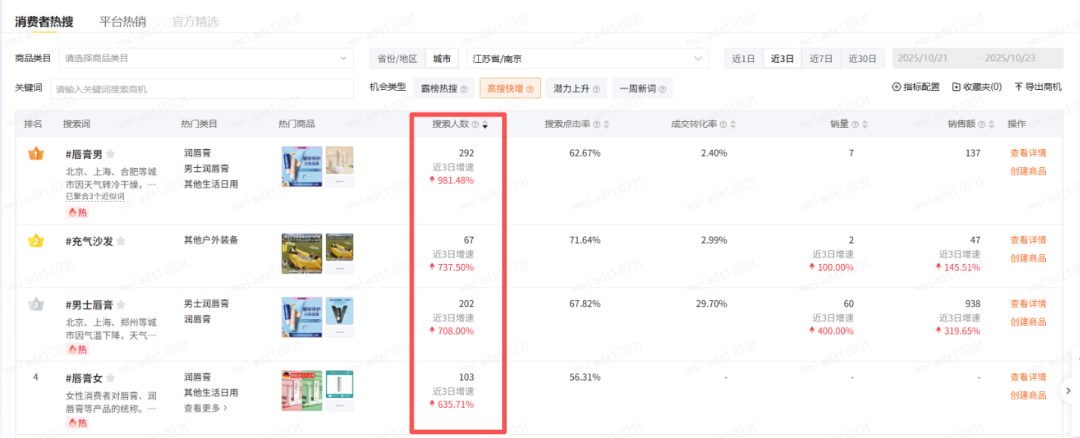Expand 查看更多 under #唇膏女 categories
The height and width of the screenshot is (438, 1080).
205,408
